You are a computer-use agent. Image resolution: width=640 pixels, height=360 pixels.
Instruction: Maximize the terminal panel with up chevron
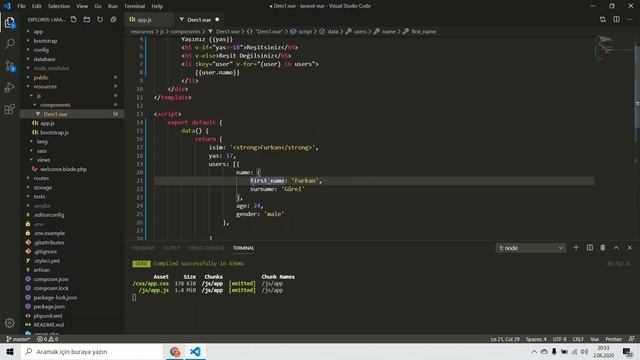616,248
